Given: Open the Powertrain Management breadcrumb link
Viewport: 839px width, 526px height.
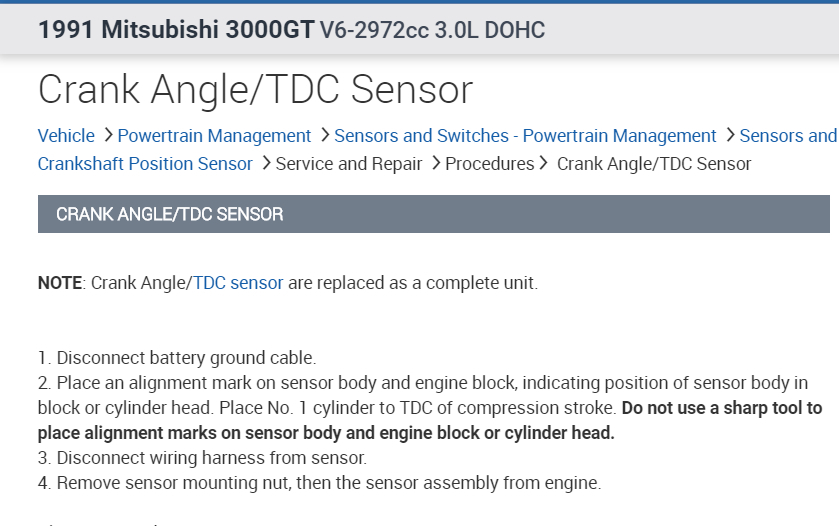Looking at the screenshot, I should point(214,136).
